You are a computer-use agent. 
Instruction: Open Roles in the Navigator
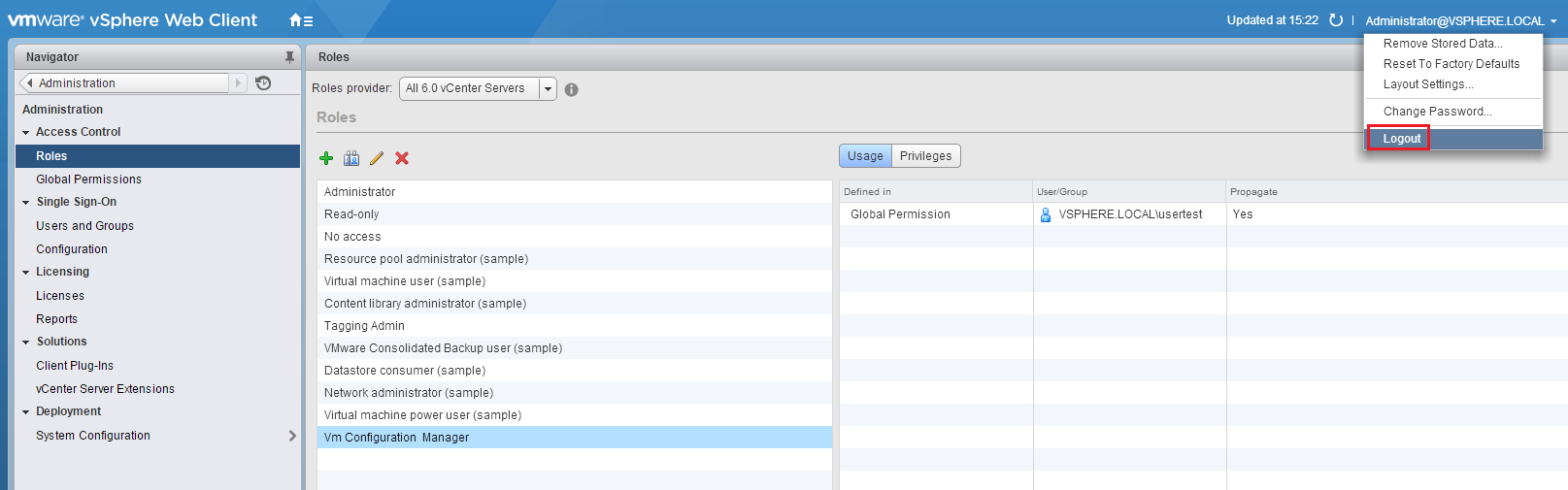pos(157,156)
